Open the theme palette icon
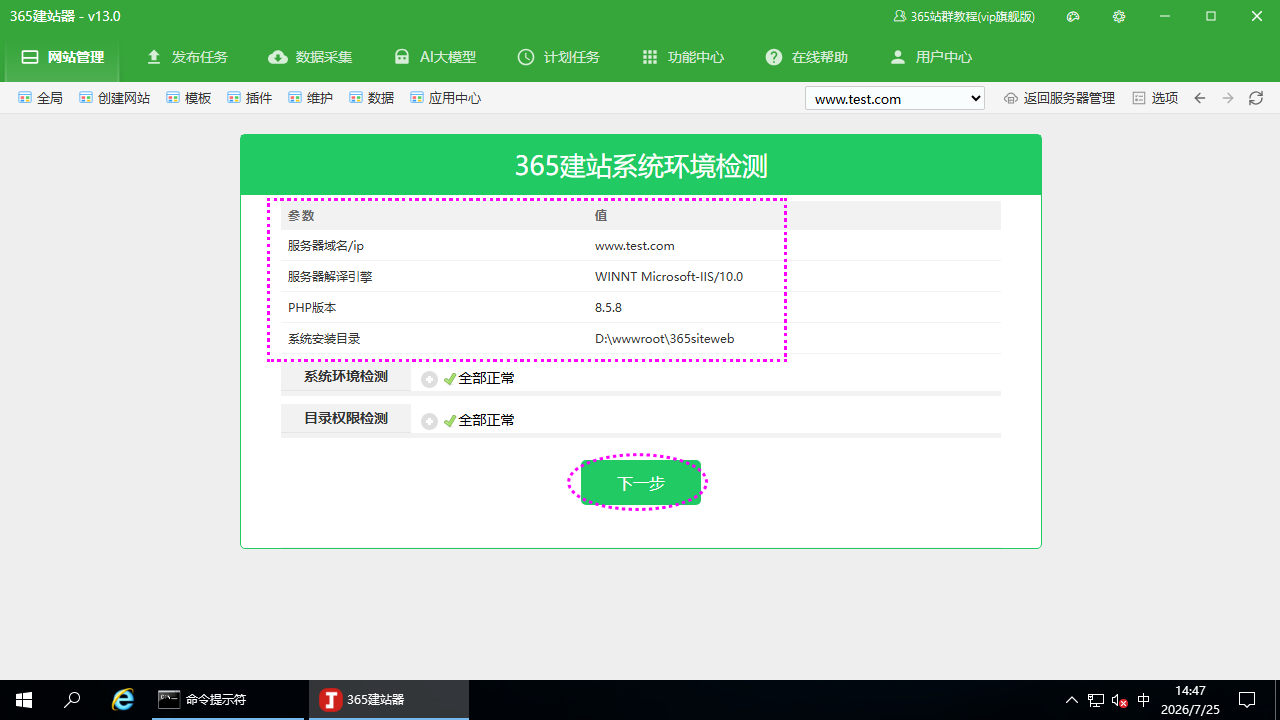Screen dimensions: 1280x720 [x=1073, y=17]
